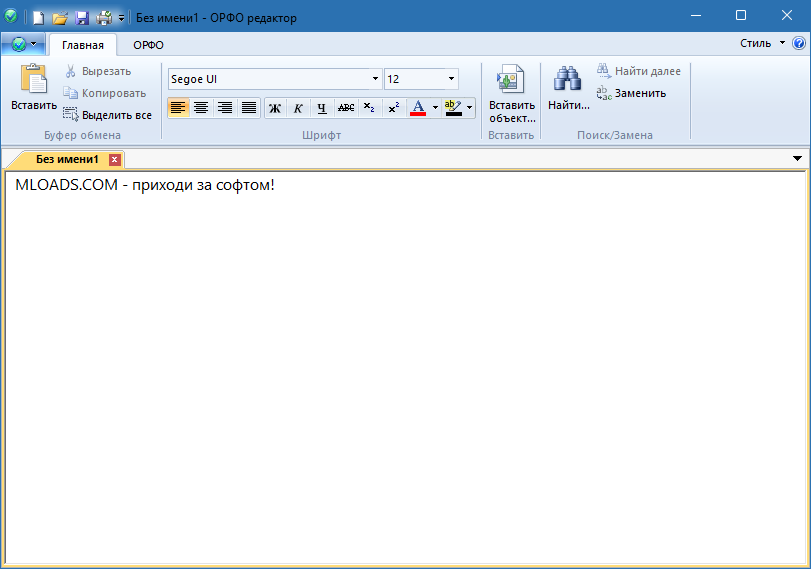Screen dimensions: 811x569
Task: Click the open folder icon in quick access
Action: click(x=60, y=17)
